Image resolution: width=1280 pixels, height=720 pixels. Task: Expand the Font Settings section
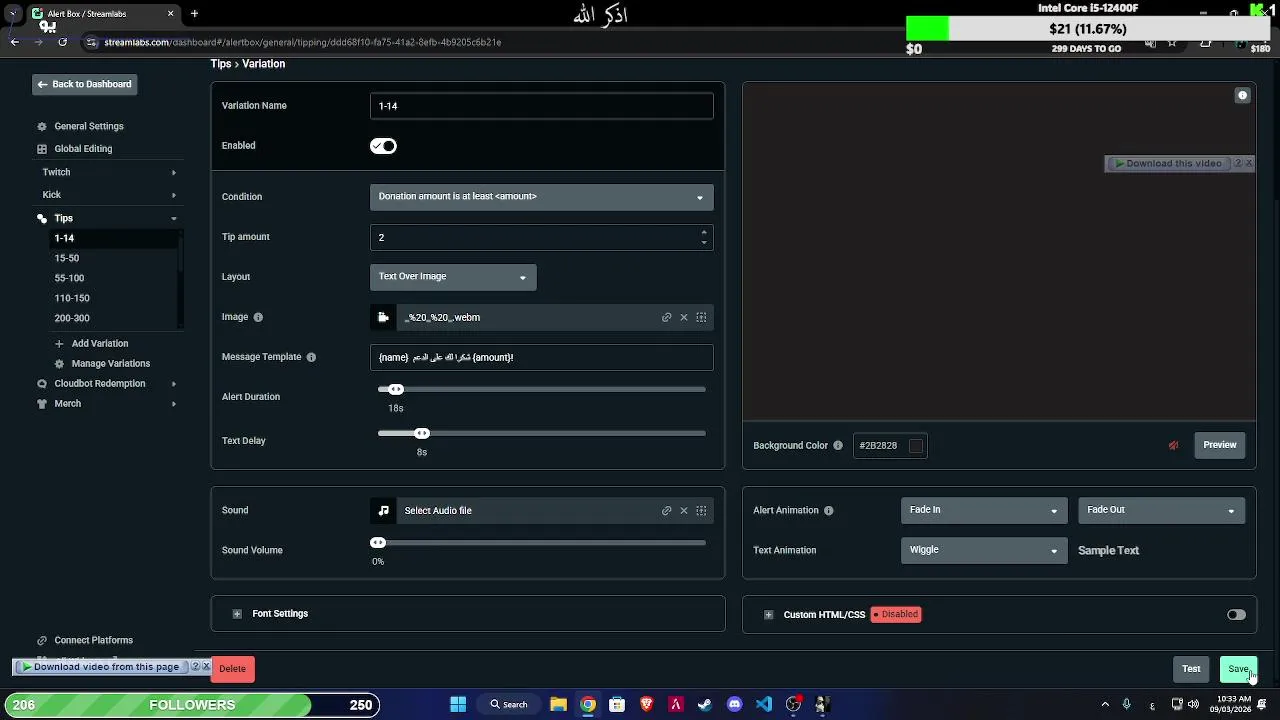[x=237, y=614]
